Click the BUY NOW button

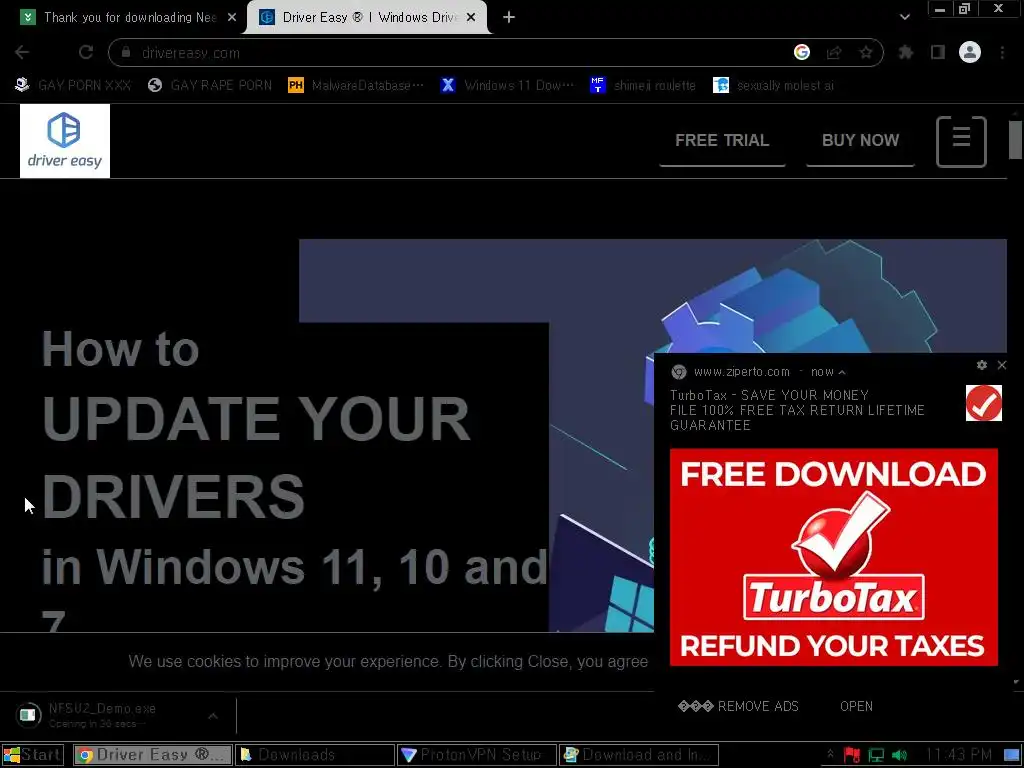(x=860, y=141)
